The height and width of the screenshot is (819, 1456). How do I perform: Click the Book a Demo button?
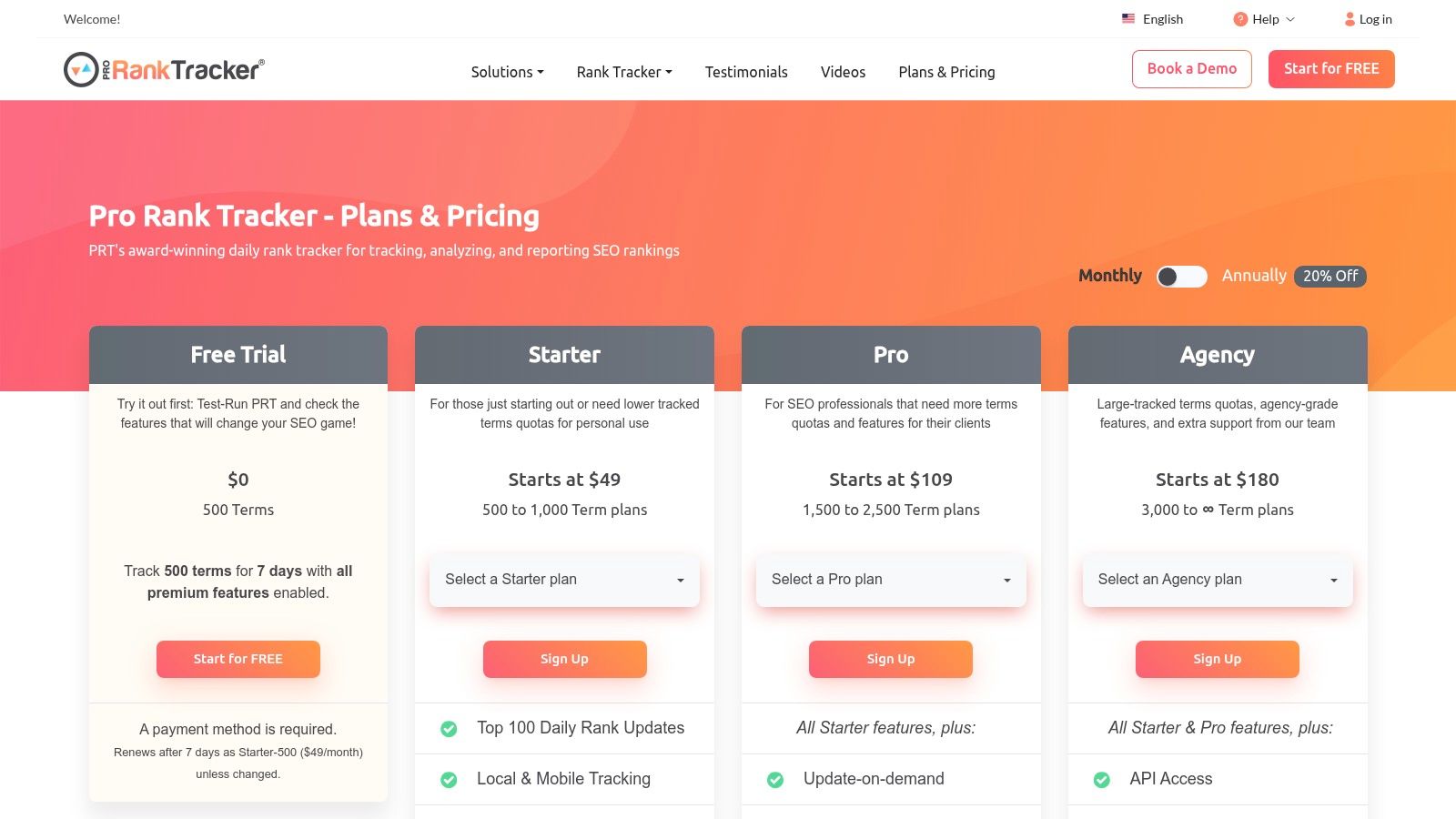pos(1191,69)
